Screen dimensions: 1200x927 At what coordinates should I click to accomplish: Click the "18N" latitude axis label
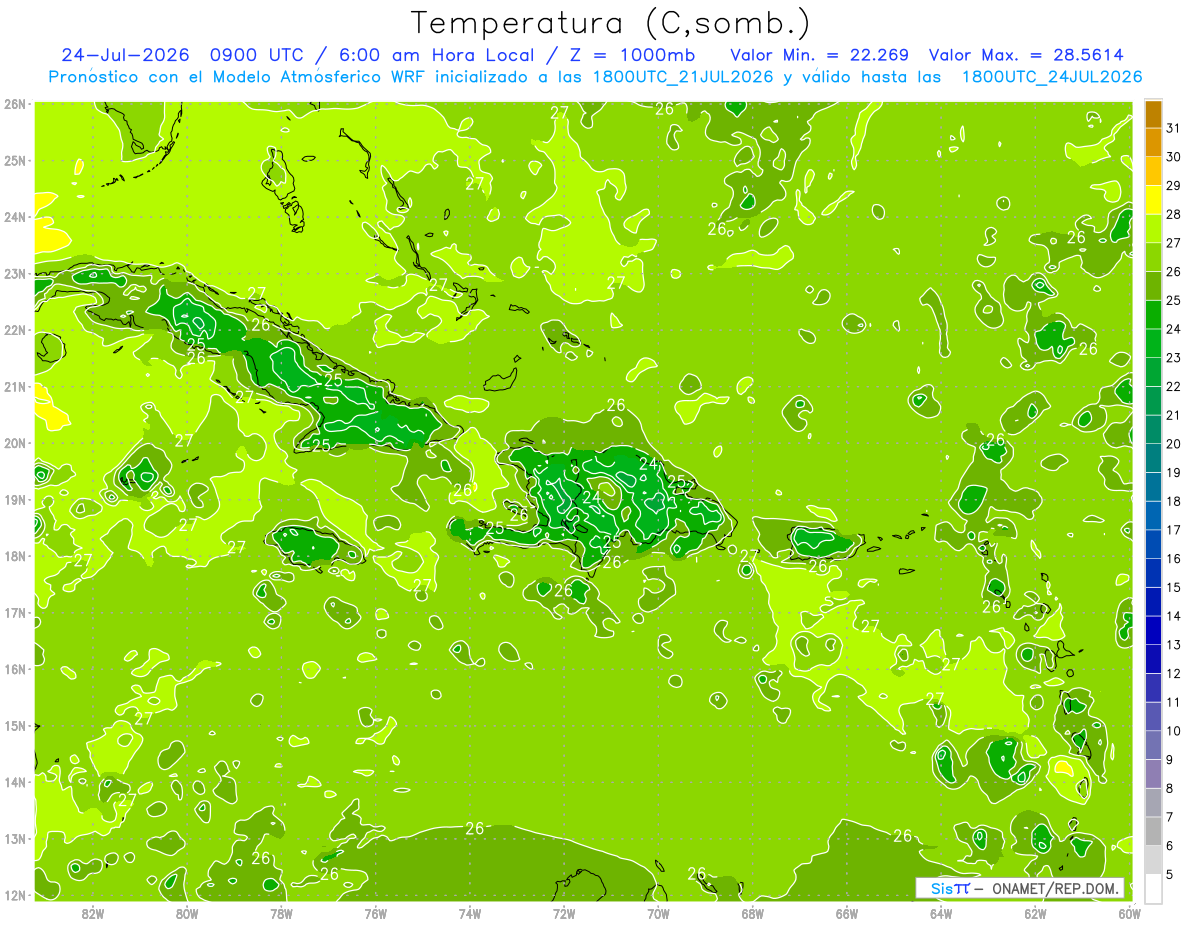(x=15, y=556)
